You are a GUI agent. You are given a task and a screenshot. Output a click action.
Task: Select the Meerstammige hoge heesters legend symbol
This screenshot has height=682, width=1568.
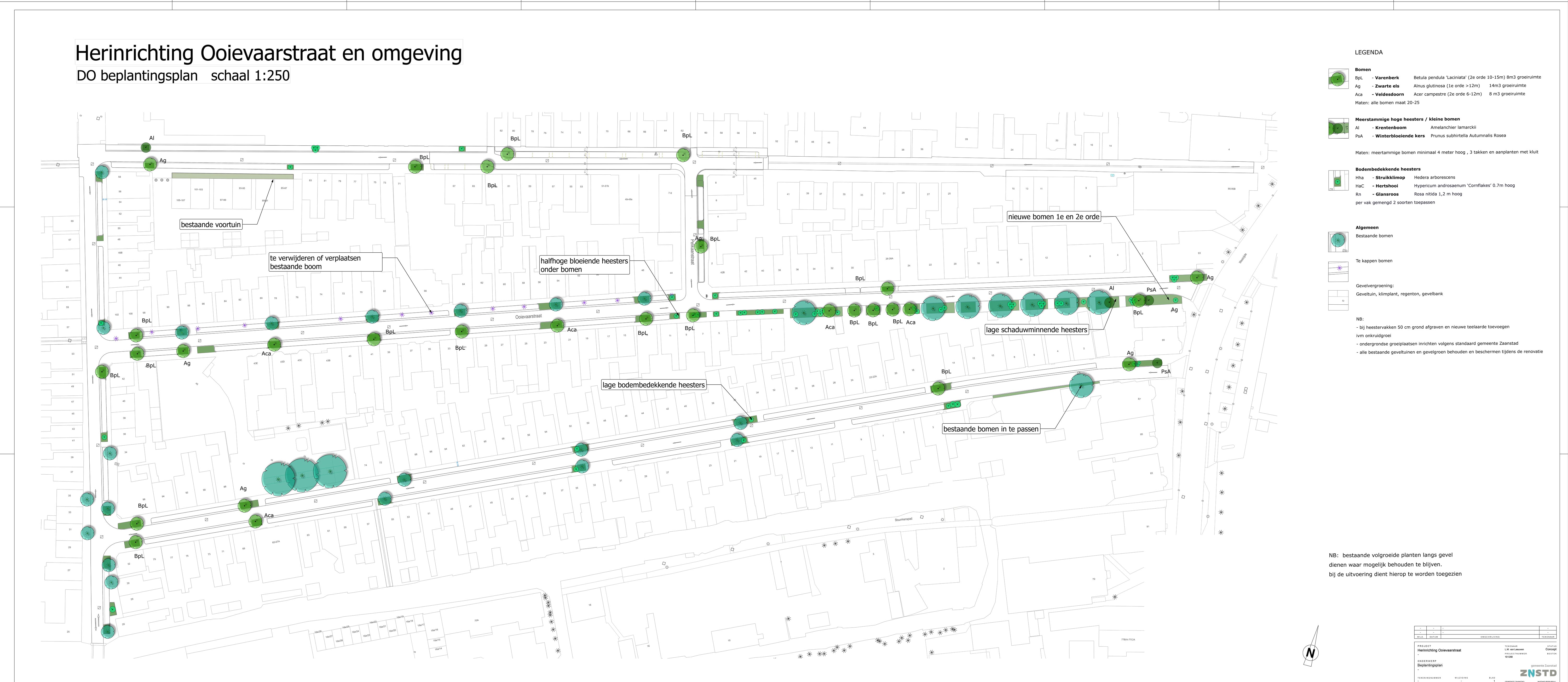point(1339,128)
